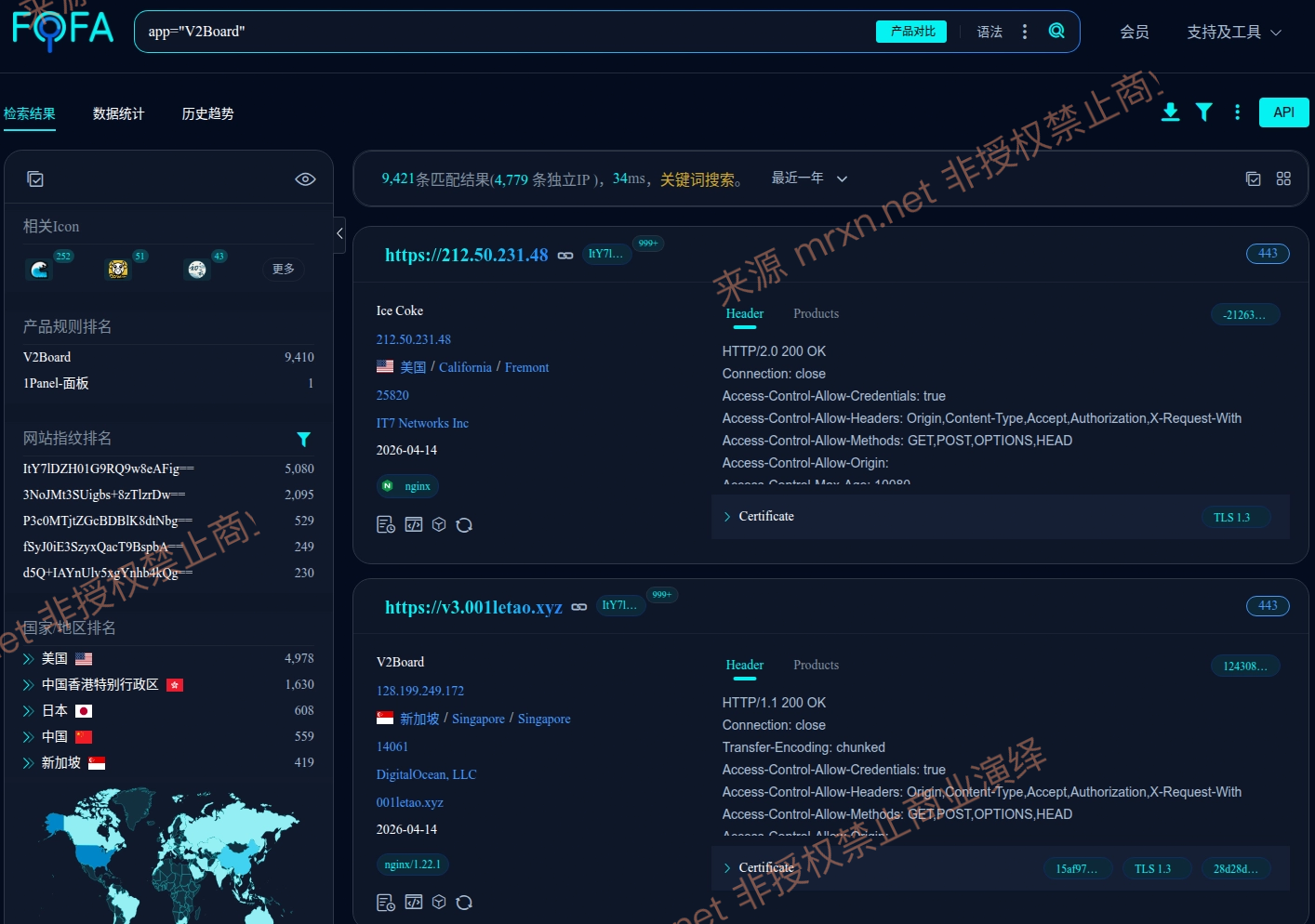Click the website fingerprint filter funnel

tap(303, 439)
